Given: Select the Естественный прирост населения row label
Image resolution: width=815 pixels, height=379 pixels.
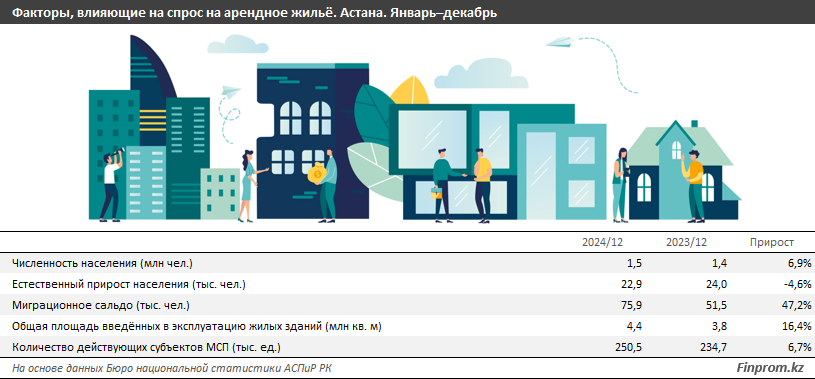Looking at the screenshot, I should [x=128, y=284].
